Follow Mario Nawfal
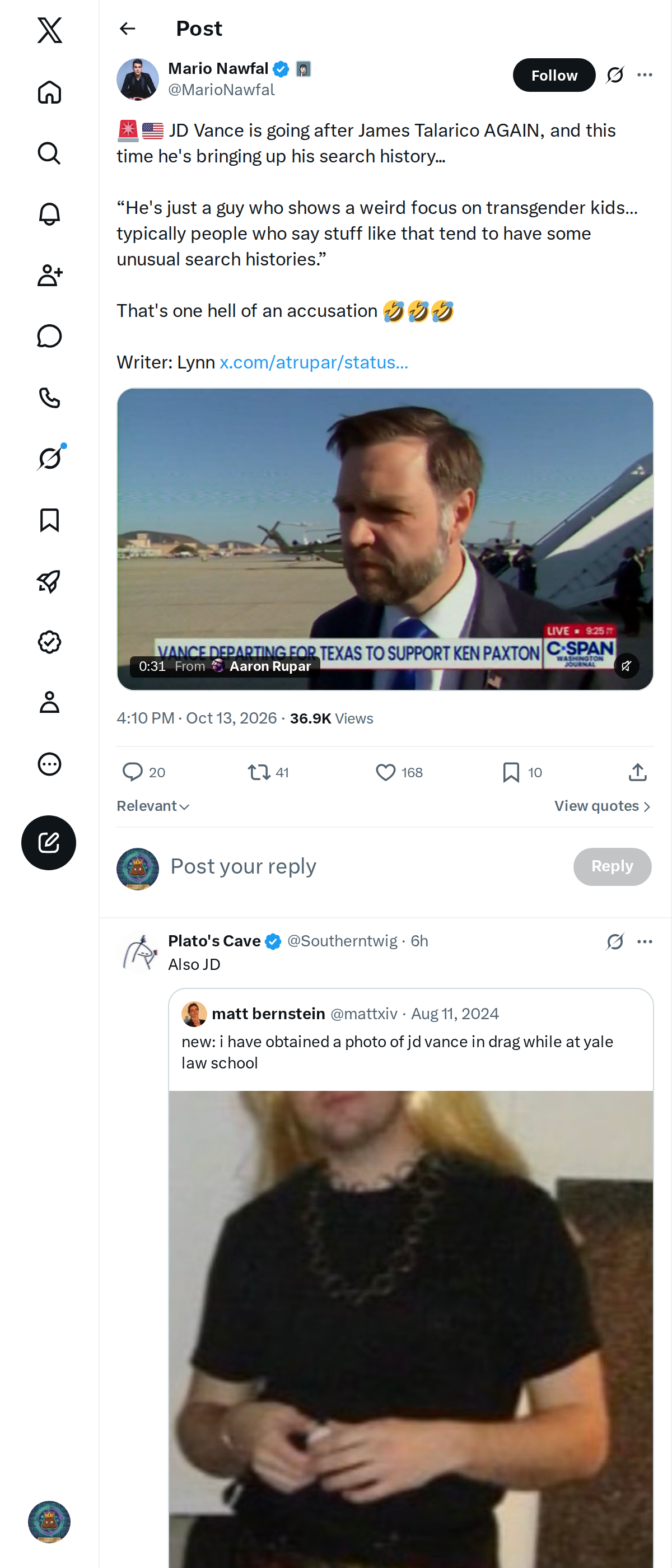The width and height of the screenshot is (672, 1568). pyautogui.click(x=554, y=75)
